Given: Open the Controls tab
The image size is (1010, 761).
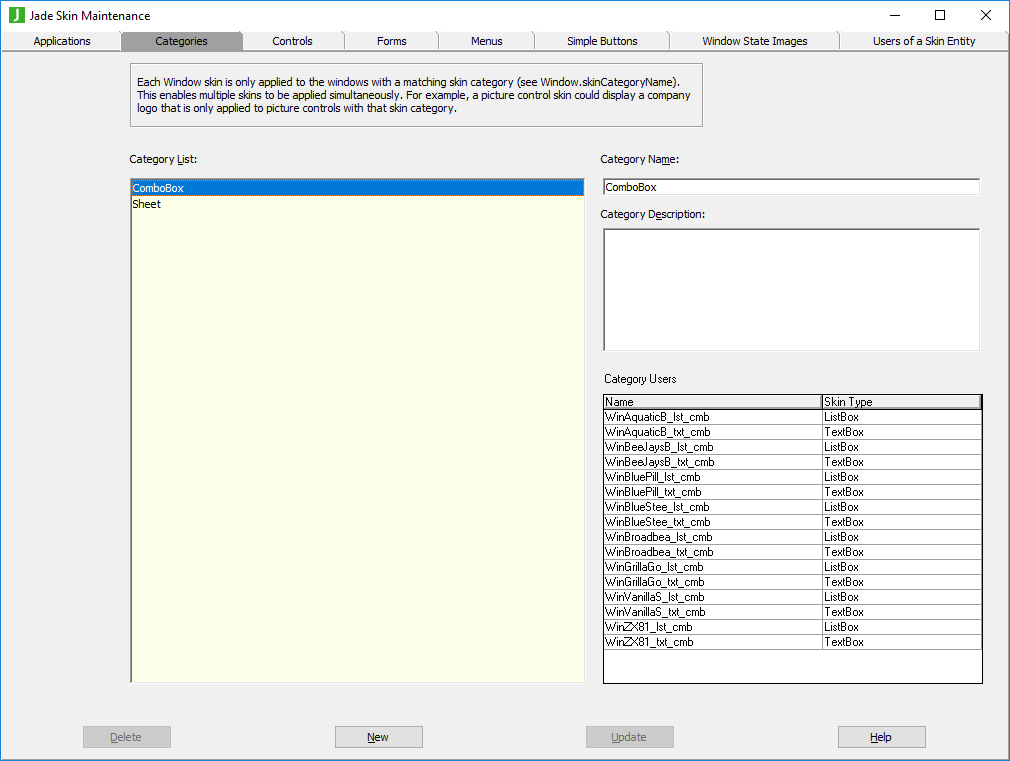Looking at the screenshot, I should 292,41.
